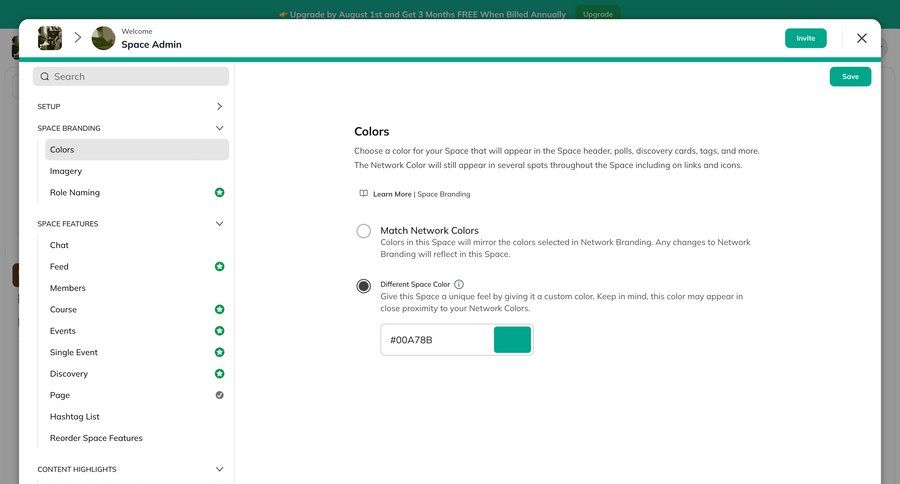Open the Course feature settings
This screenshot has height=484, width=900.
63,309
